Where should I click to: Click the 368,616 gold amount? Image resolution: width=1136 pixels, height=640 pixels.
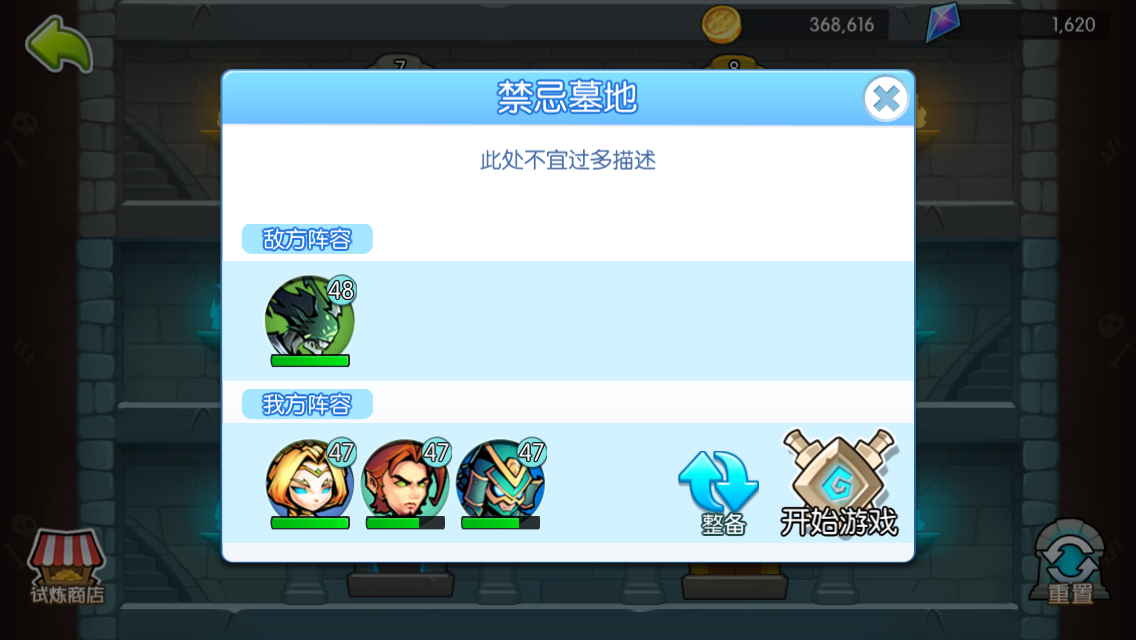pos(841,25)
